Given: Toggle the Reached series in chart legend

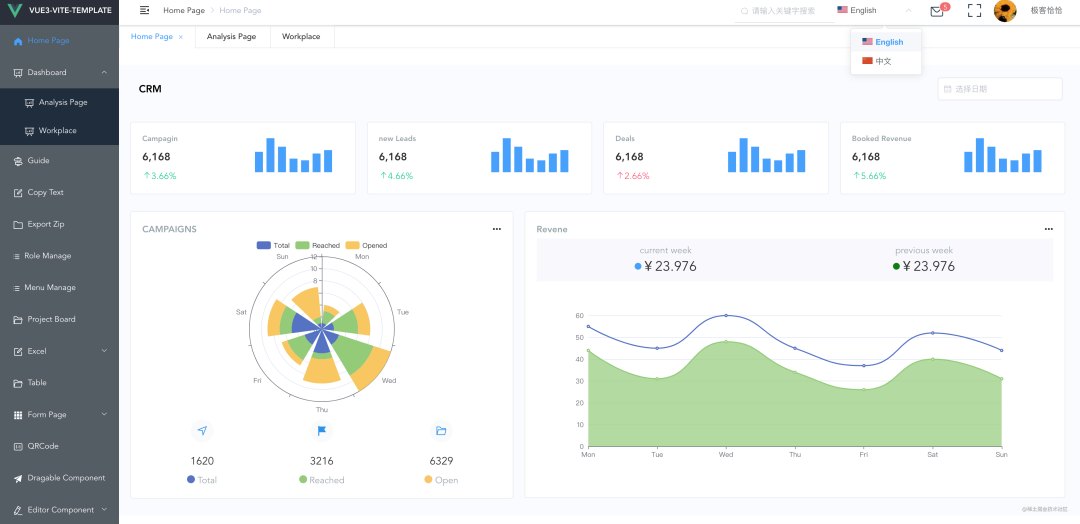Looking at the screenshot, I should coord(318,245).
